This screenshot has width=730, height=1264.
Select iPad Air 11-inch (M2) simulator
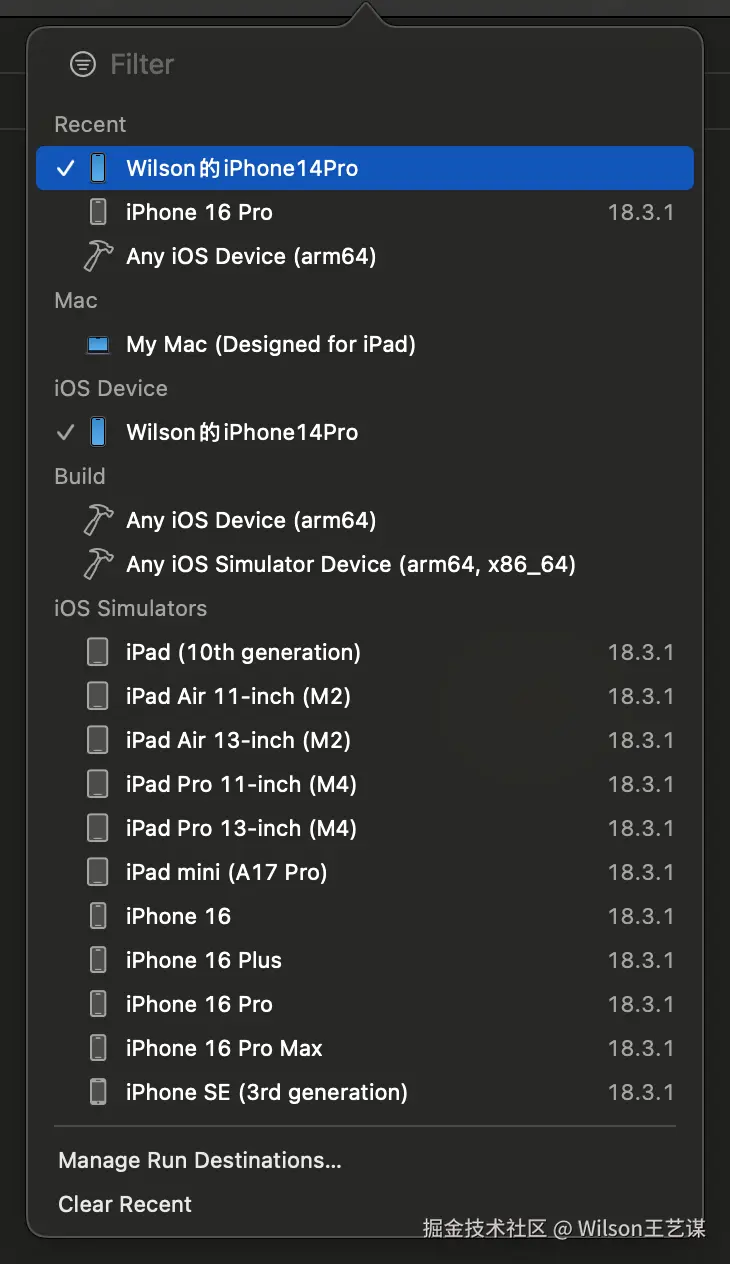(x=238, y=696)
